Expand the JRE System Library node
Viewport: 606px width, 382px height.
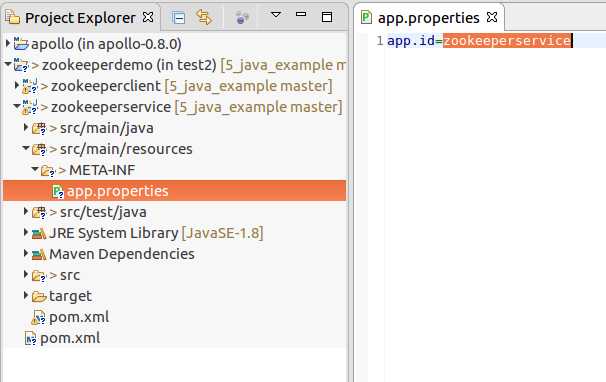pyautogui.click(x=26, y=232)
